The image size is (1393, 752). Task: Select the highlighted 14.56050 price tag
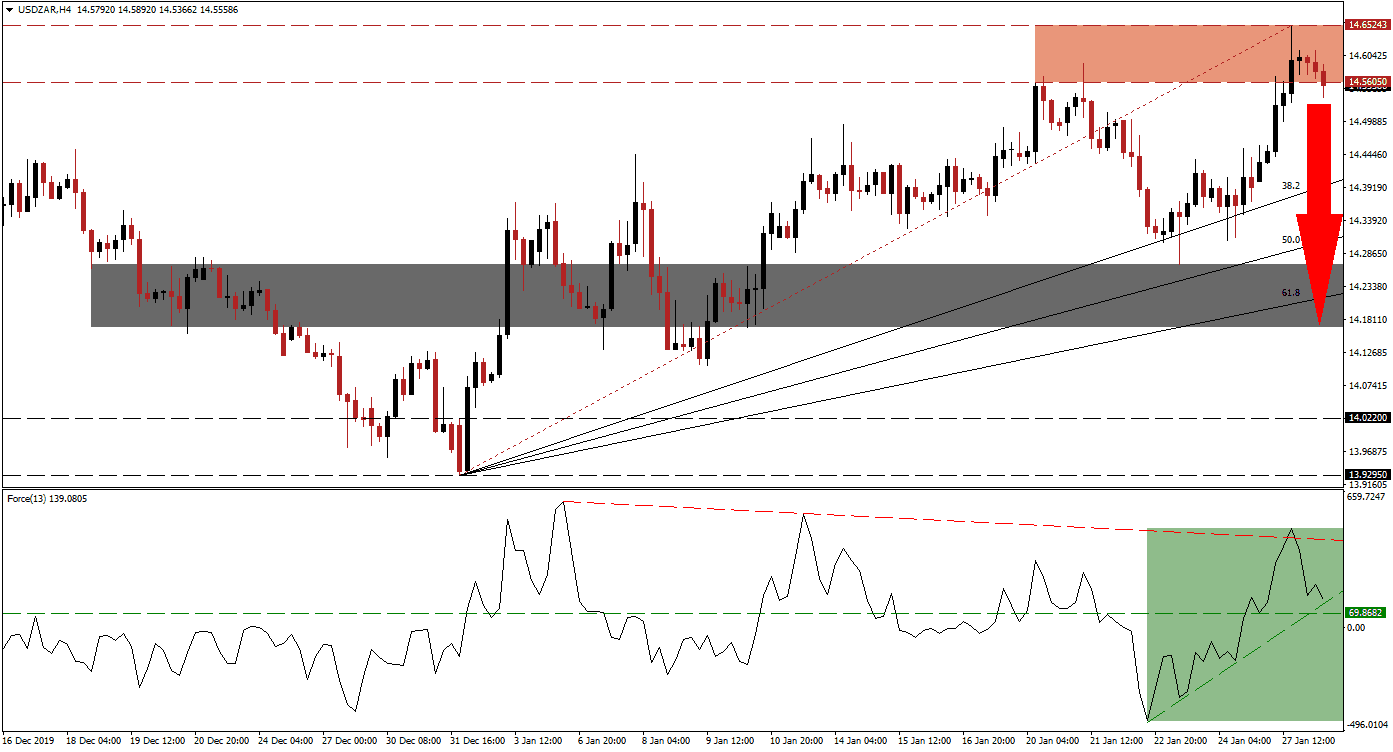1366,80
